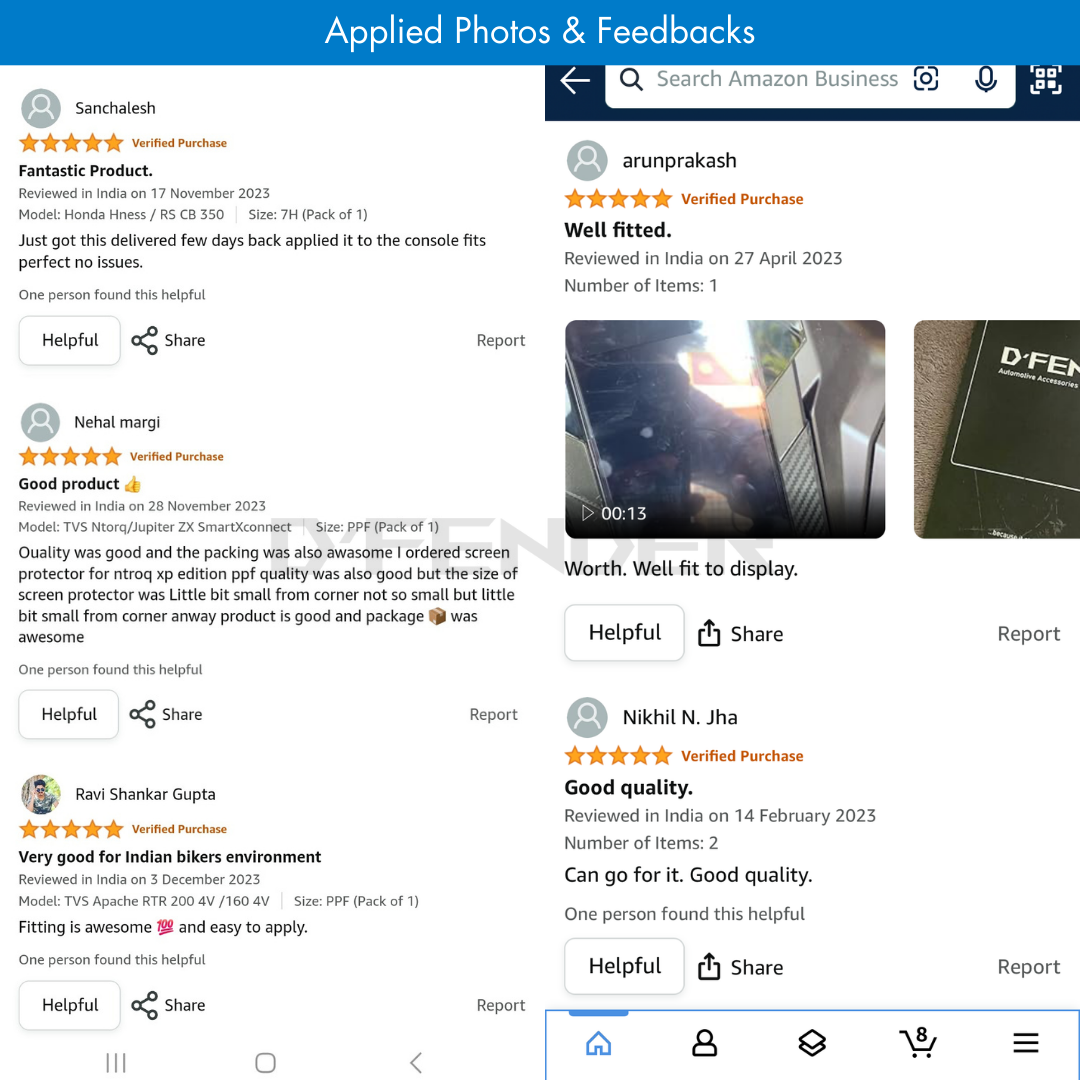Share Nehal margi's review

[166, 715]
